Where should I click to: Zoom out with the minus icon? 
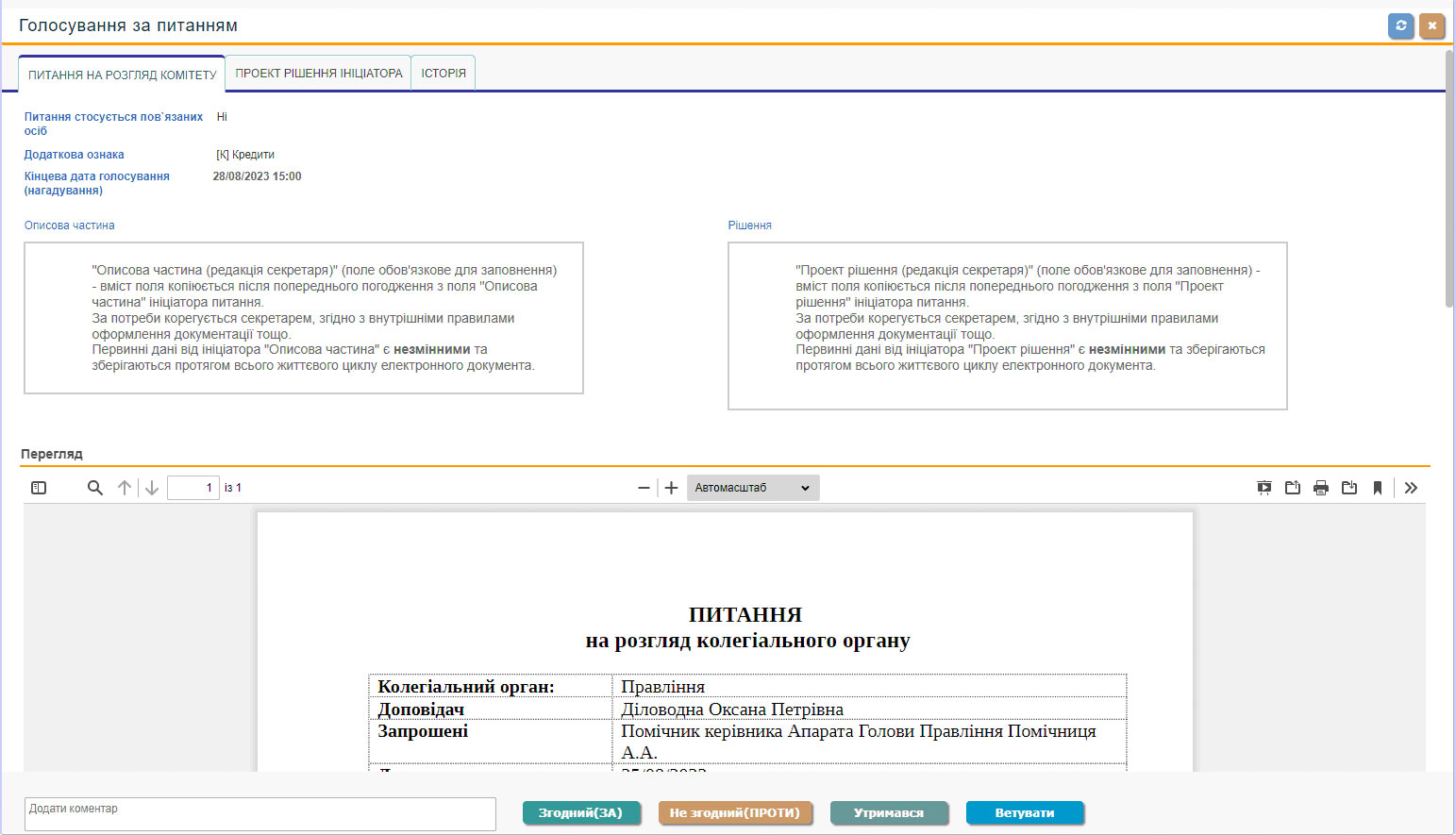(644, 488)
